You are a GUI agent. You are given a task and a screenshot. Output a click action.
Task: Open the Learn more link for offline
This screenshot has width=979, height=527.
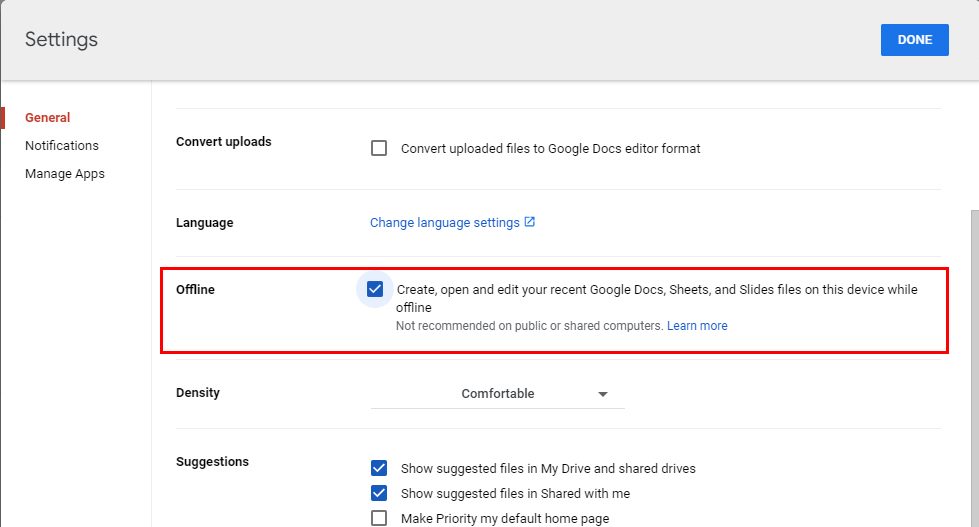[x=697, y=326]
